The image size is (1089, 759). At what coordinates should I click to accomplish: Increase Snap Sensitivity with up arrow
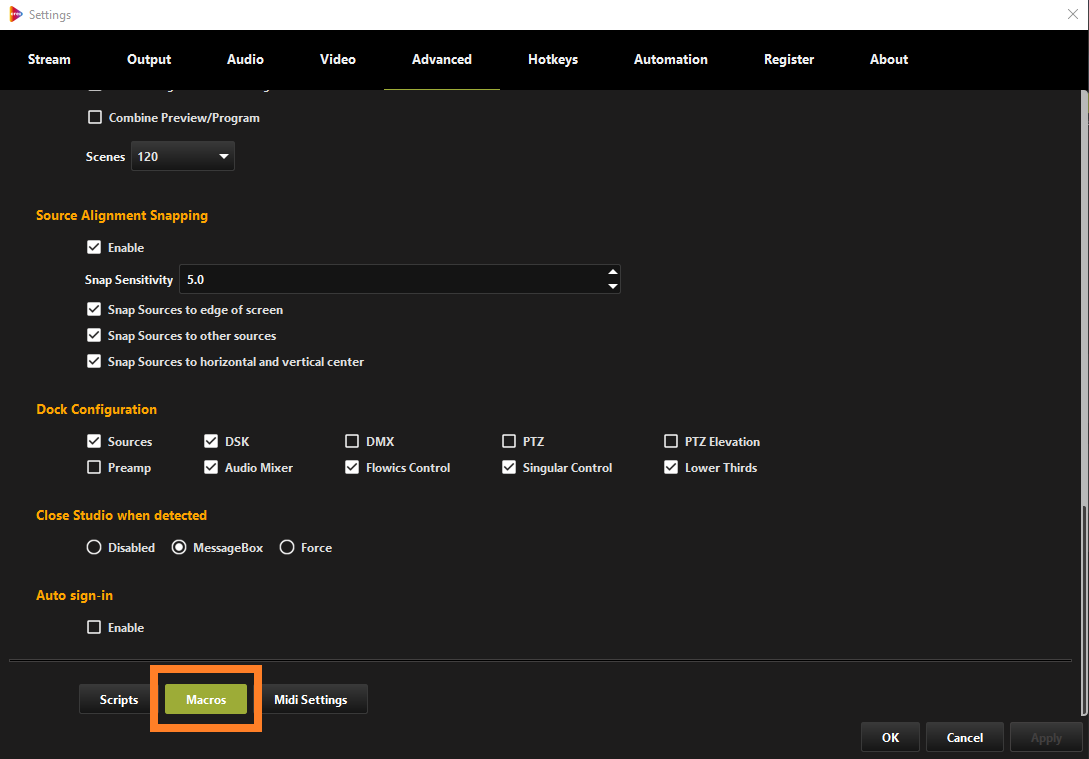(613, 272)
